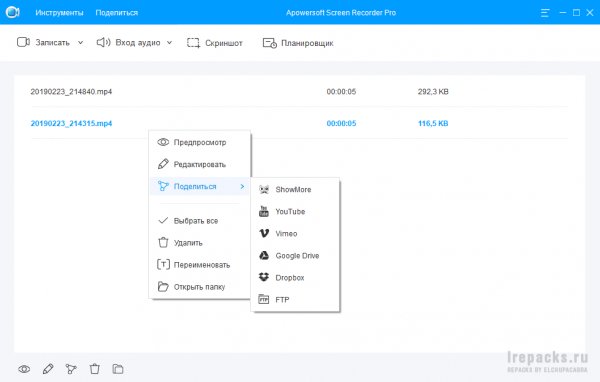The height and width of the screenshot is (382, 600).
Task: Click the YouTube logo icon
Action: point(264,211)
